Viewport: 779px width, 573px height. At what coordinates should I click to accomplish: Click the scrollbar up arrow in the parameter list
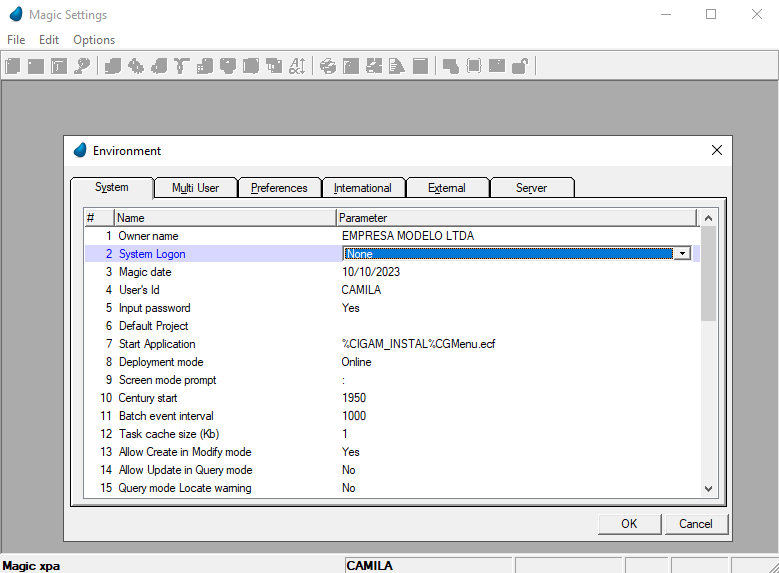(x=708, y=218)
